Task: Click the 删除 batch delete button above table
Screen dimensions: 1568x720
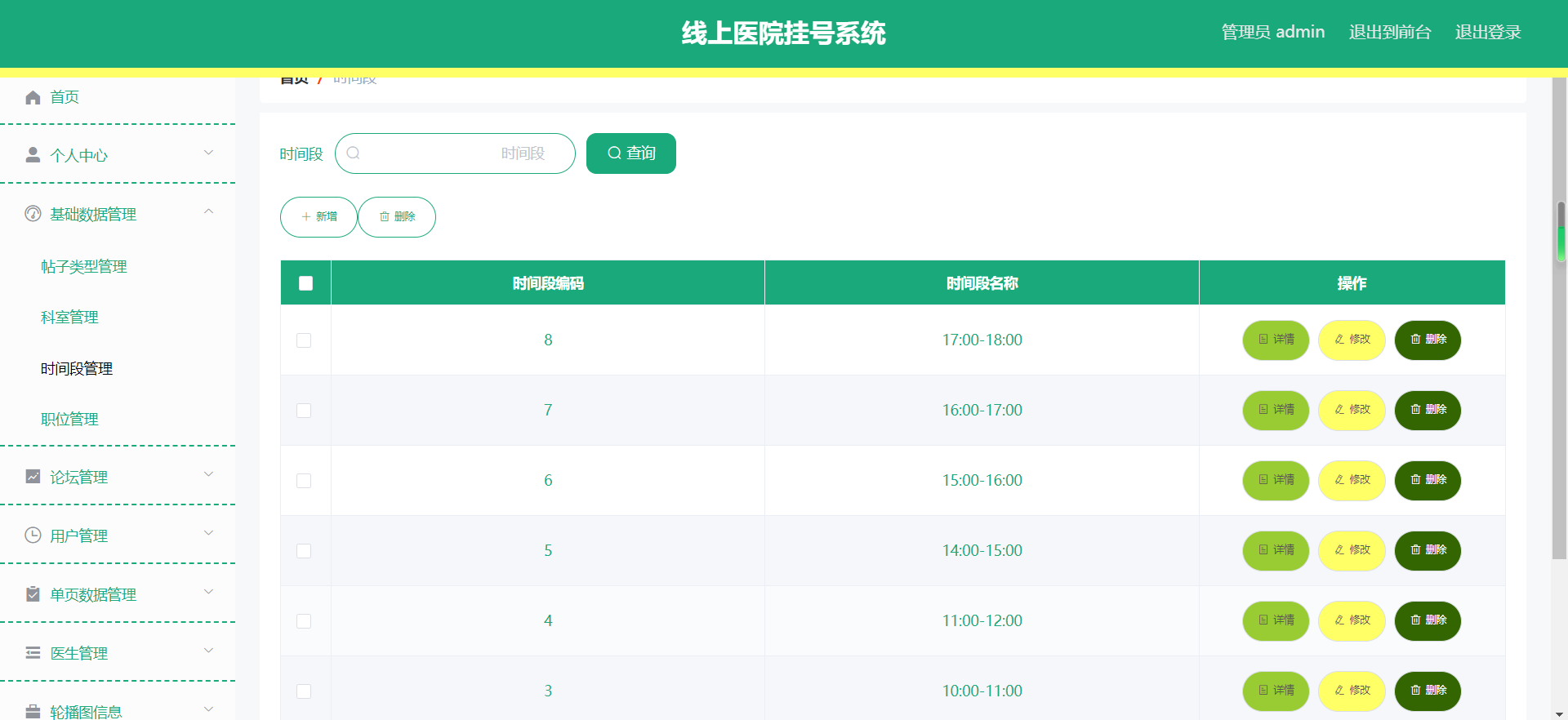Action: point(397,217)
